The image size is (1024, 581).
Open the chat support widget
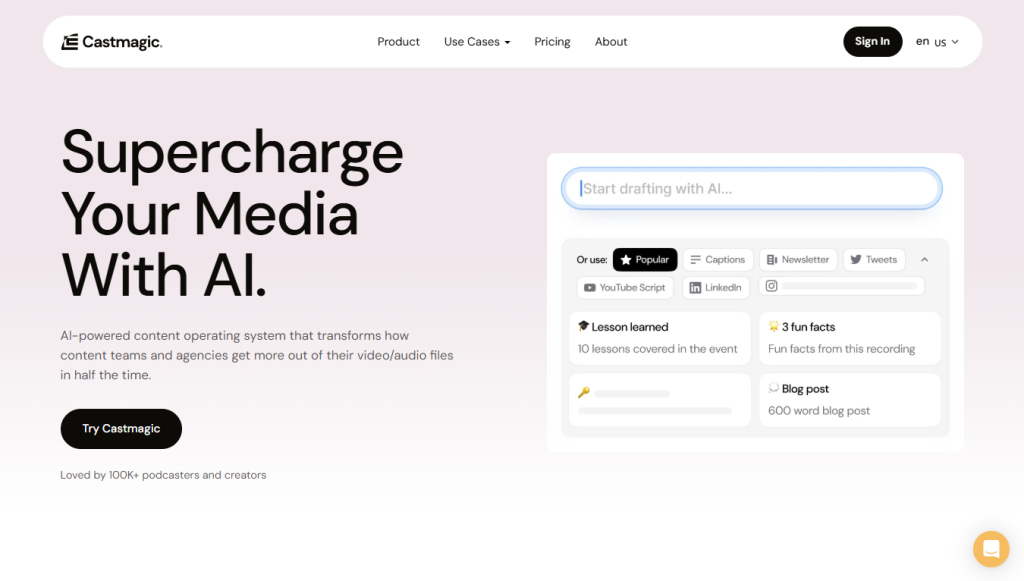(x=991, y=549)
